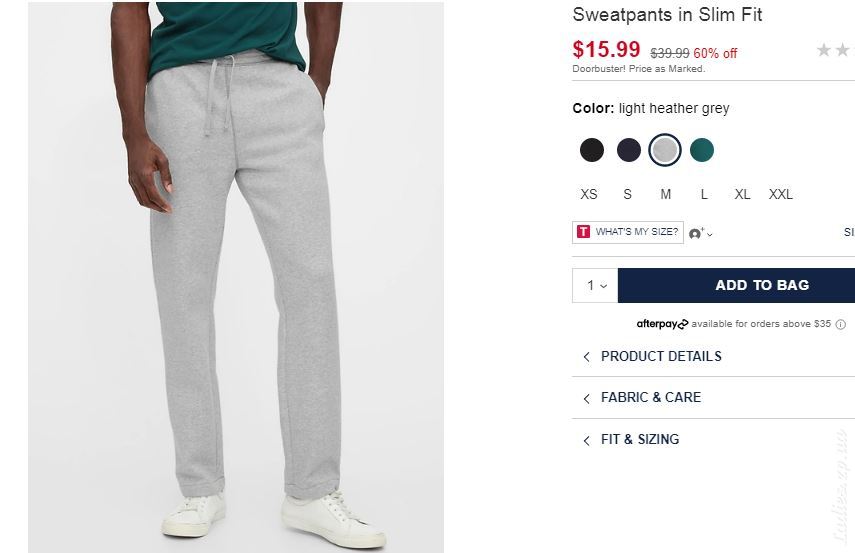Click the Add to Bag button

(x=736, y=285)
